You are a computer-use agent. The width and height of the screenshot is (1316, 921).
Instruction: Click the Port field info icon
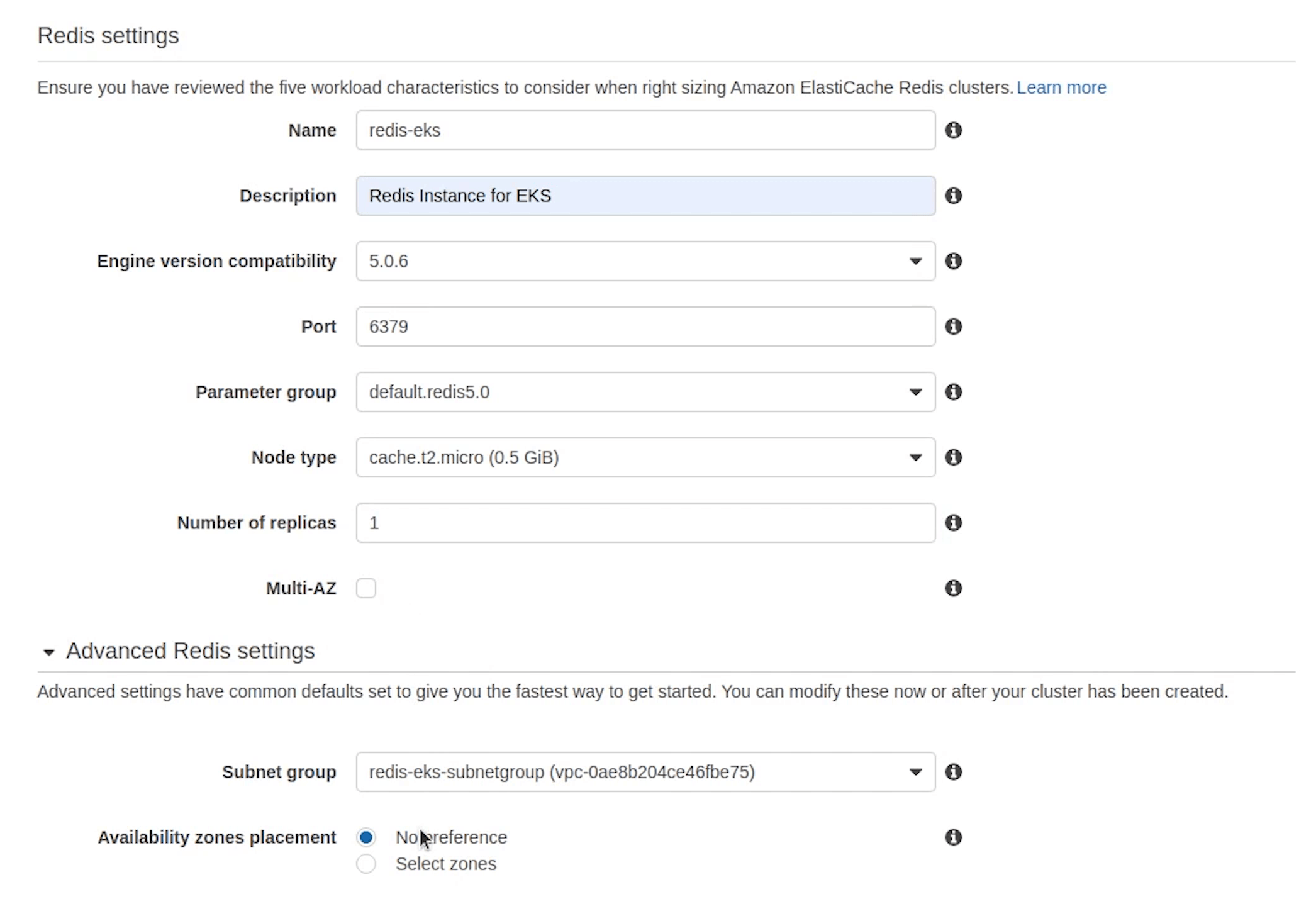click(x=953, y=327)
